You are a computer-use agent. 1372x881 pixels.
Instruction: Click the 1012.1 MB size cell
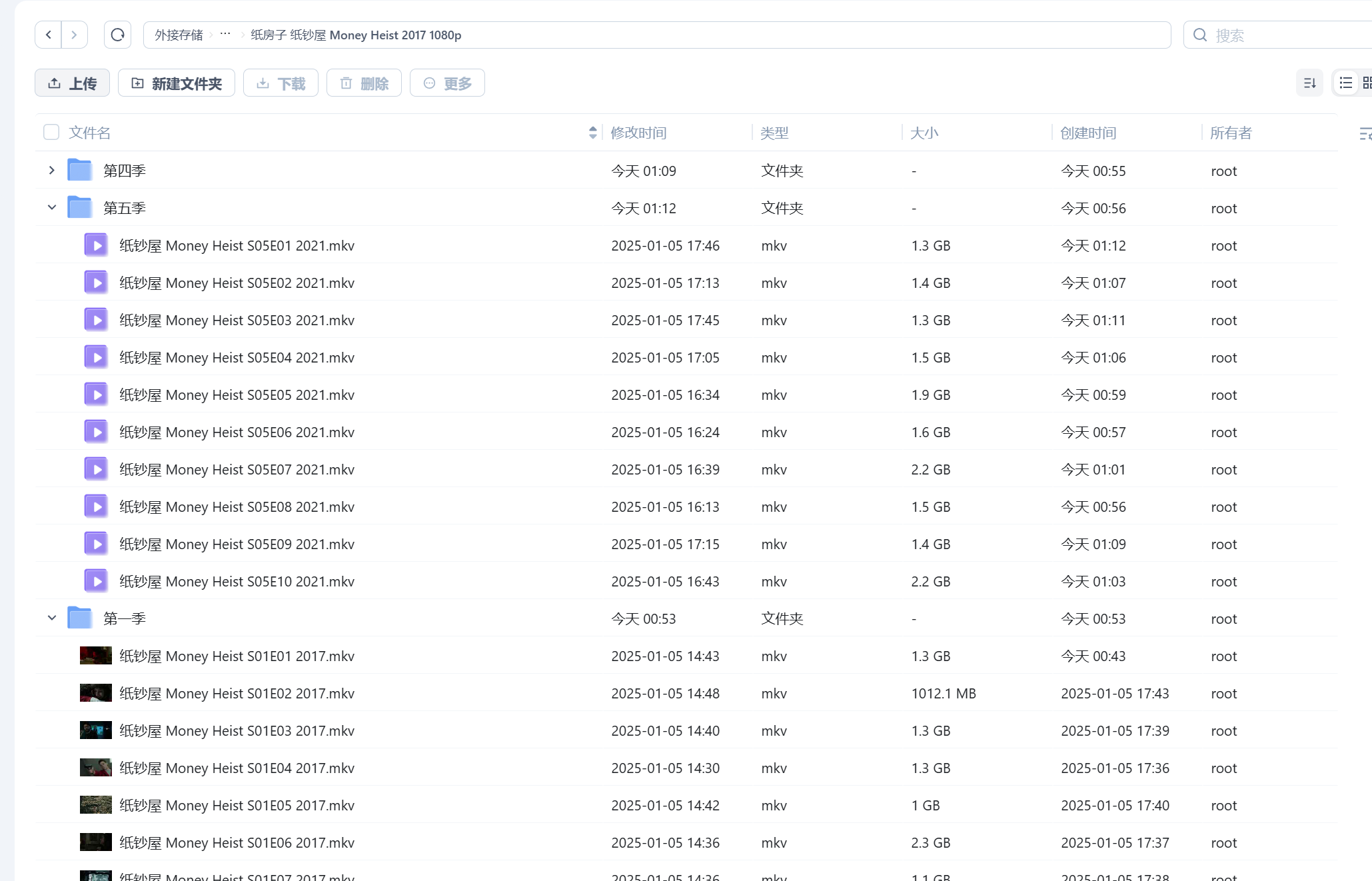[x=944, y=693]
